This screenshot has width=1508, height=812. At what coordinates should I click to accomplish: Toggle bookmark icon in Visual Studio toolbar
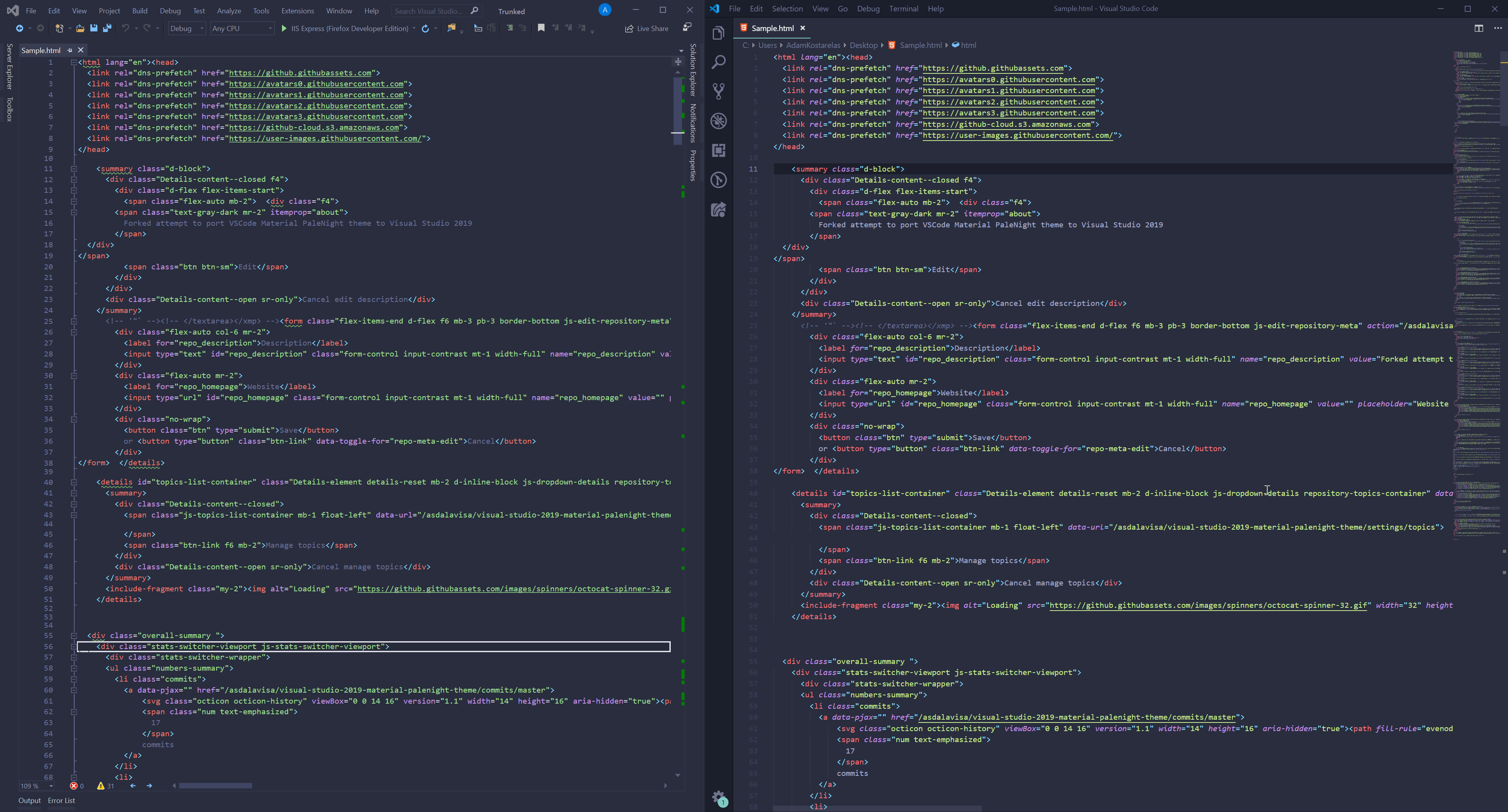click(541, 28)
